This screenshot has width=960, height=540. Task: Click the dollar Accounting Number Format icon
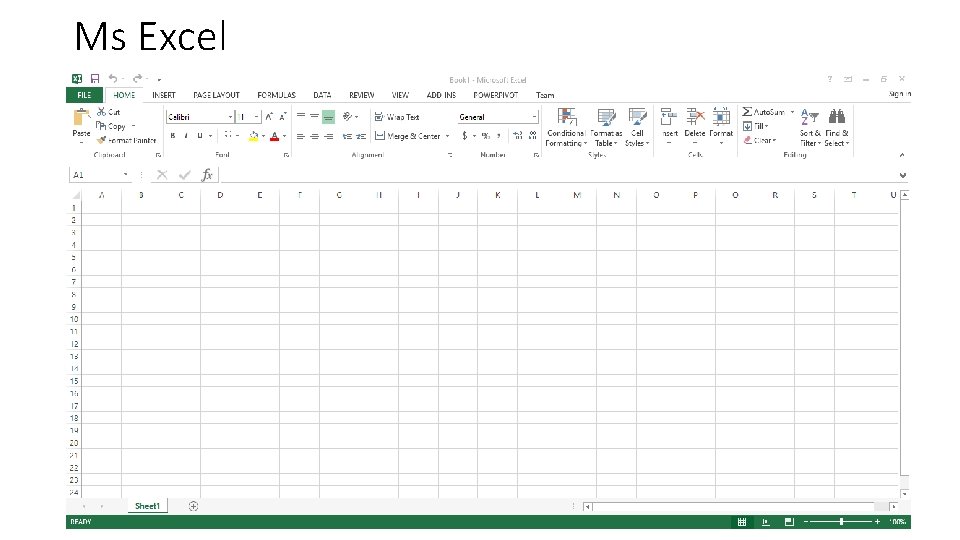click(465, 135)
